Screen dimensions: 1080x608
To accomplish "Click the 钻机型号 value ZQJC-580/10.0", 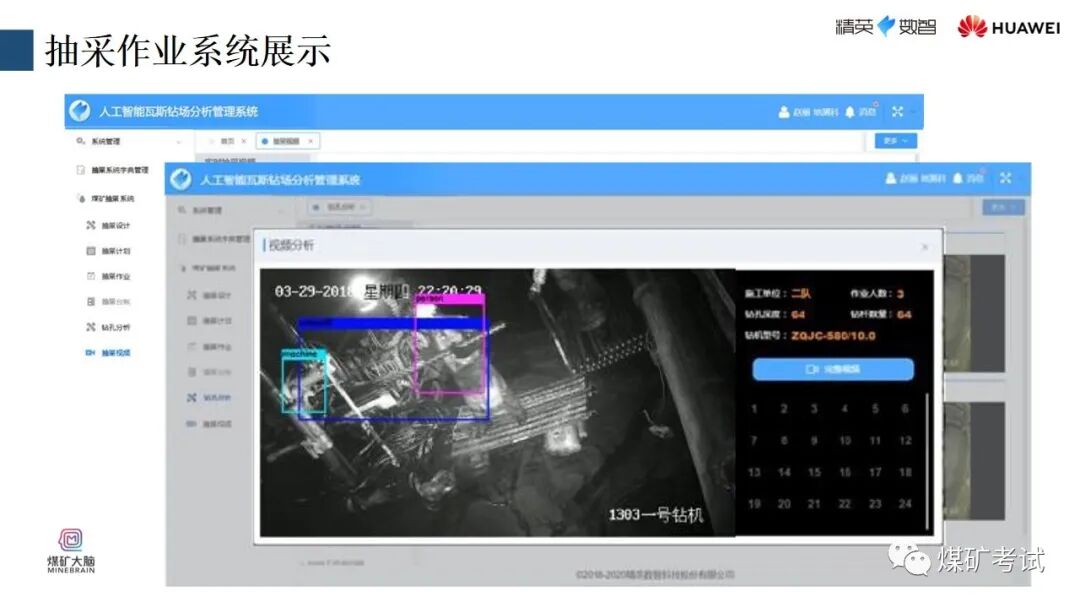I will (x=833, y=336).
